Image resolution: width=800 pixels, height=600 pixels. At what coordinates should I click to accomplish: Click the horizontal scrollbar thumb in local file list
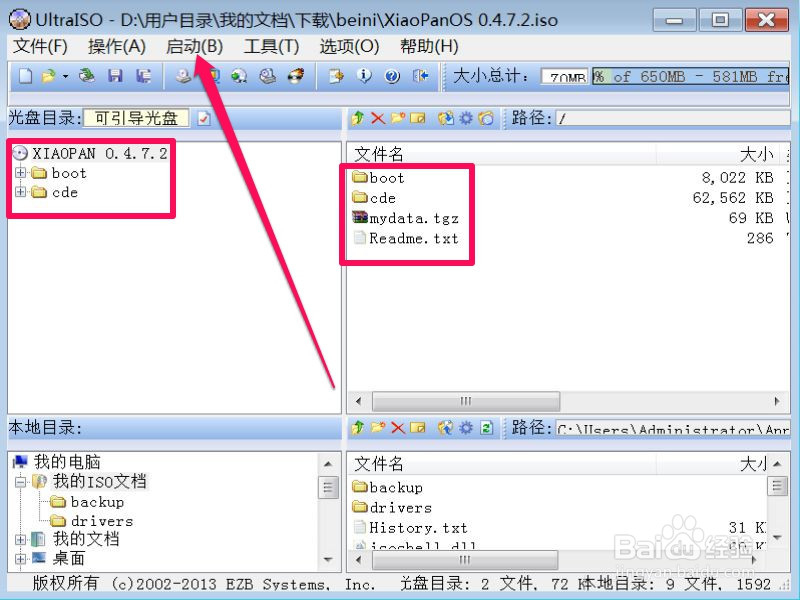[x=465, y=560]
